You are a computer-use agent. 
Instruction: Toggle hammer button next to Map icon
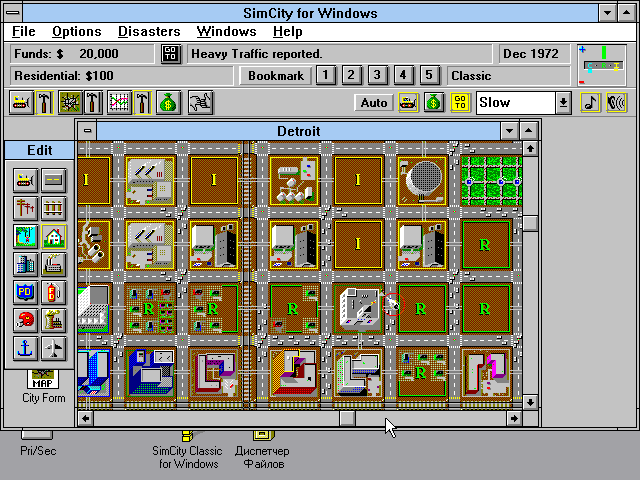pyautogui.click(x=93, y=102)
